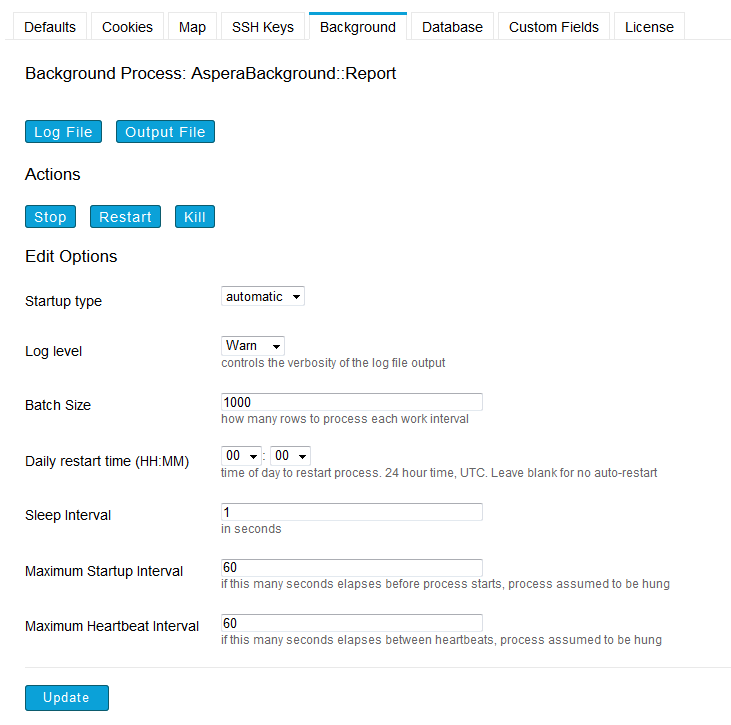Click the 'Log level' label
The image size is (731, 725).
point(54,351)
